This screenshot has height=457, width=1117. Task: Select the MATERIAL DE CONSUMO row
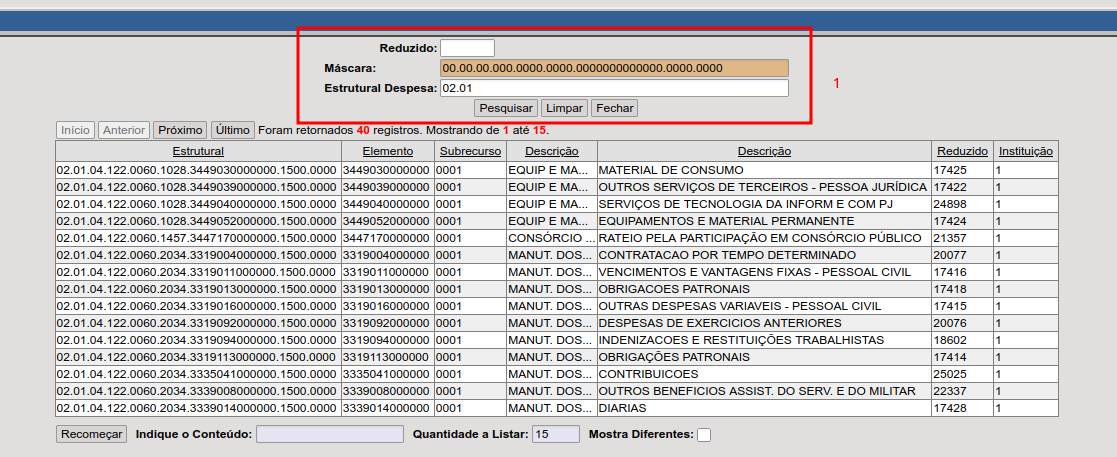point(670,170)
